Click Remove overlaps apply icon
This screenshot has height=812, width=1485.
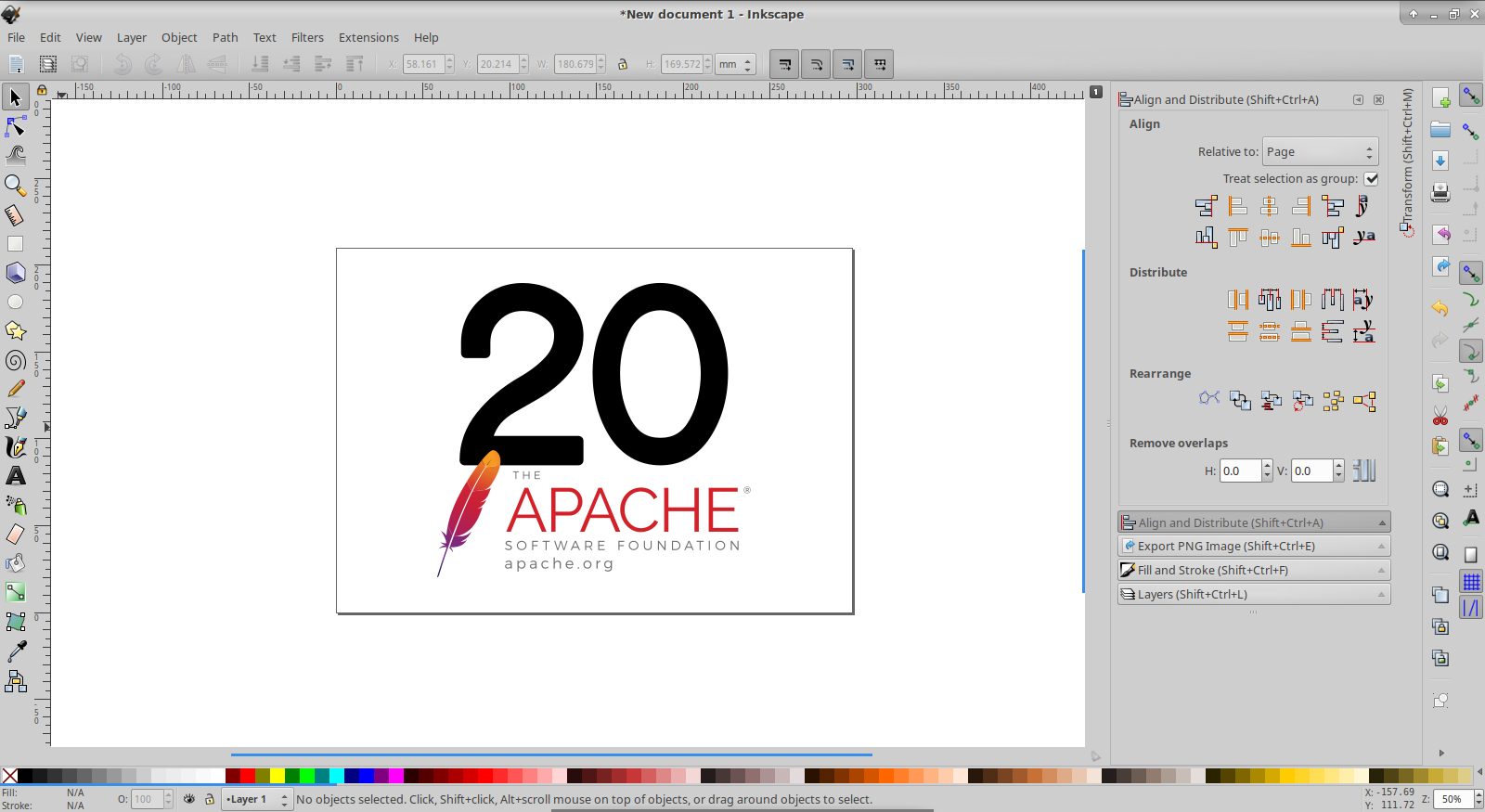[1363, 470]
